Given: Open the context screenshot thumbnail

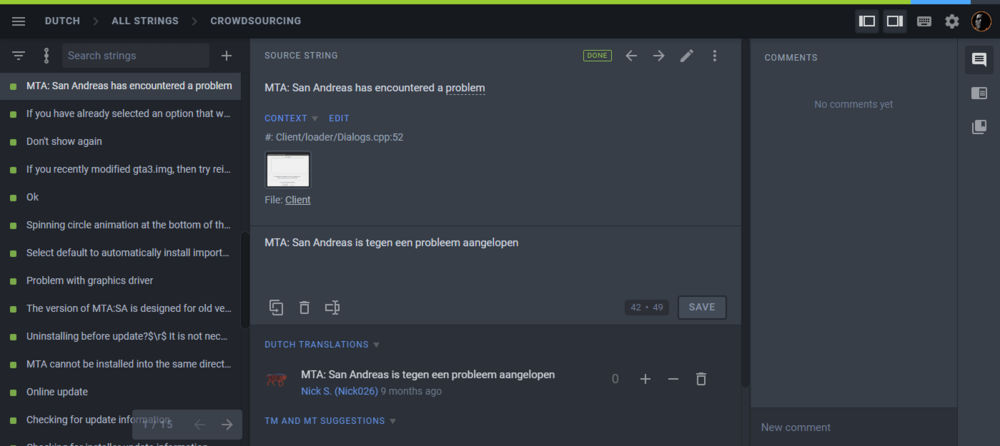Looking at the screenshot, I should pos(287,169).
